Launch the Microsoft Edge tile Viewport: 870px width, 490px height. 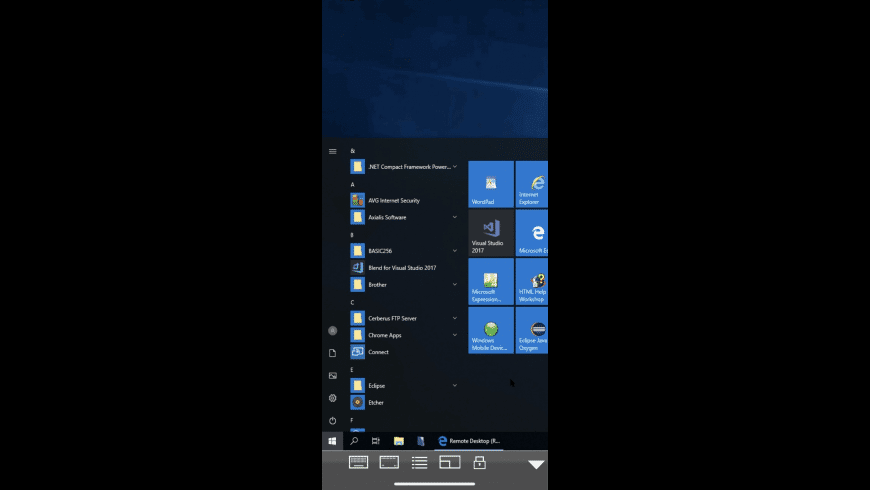[x=532, y=233]
